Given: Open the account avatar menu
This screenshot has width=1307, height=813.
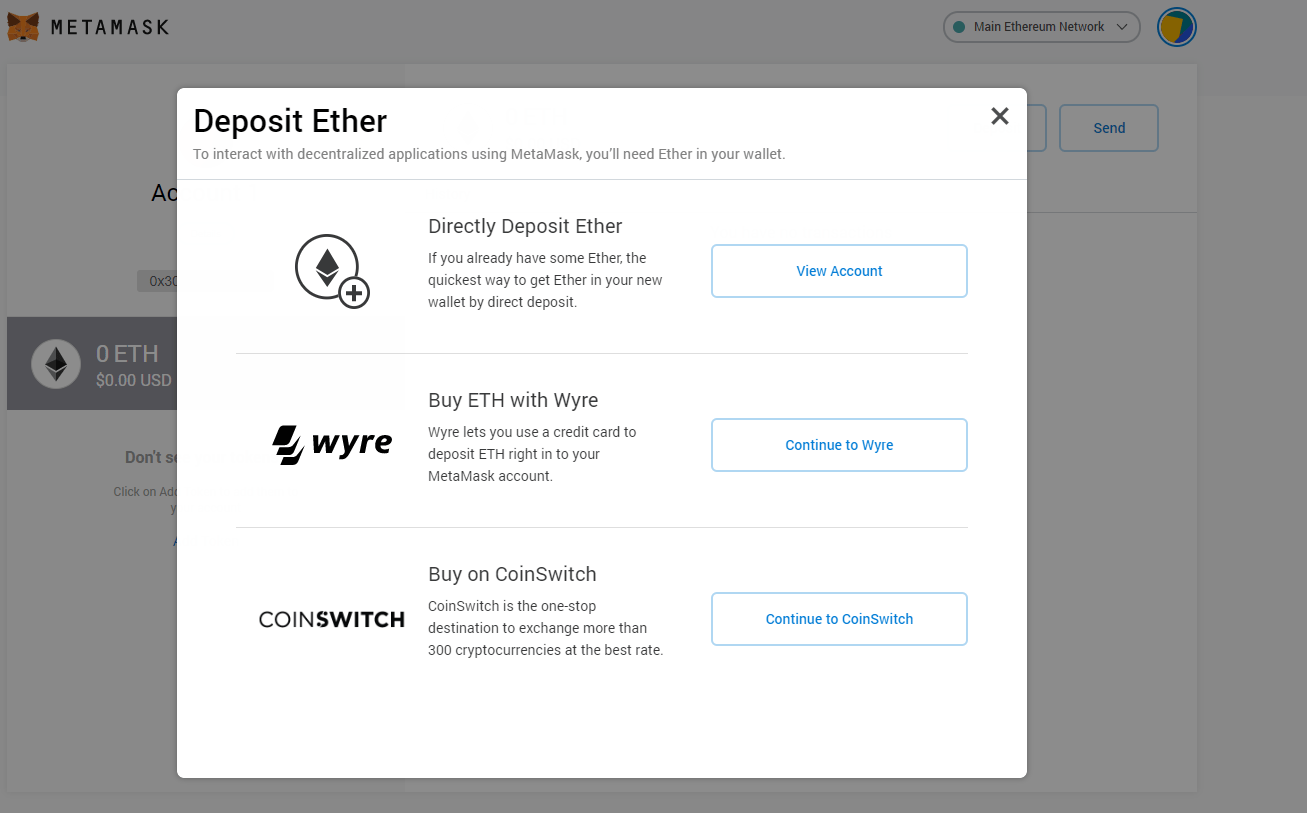Looking at the screenshot, I should 1177,27.
